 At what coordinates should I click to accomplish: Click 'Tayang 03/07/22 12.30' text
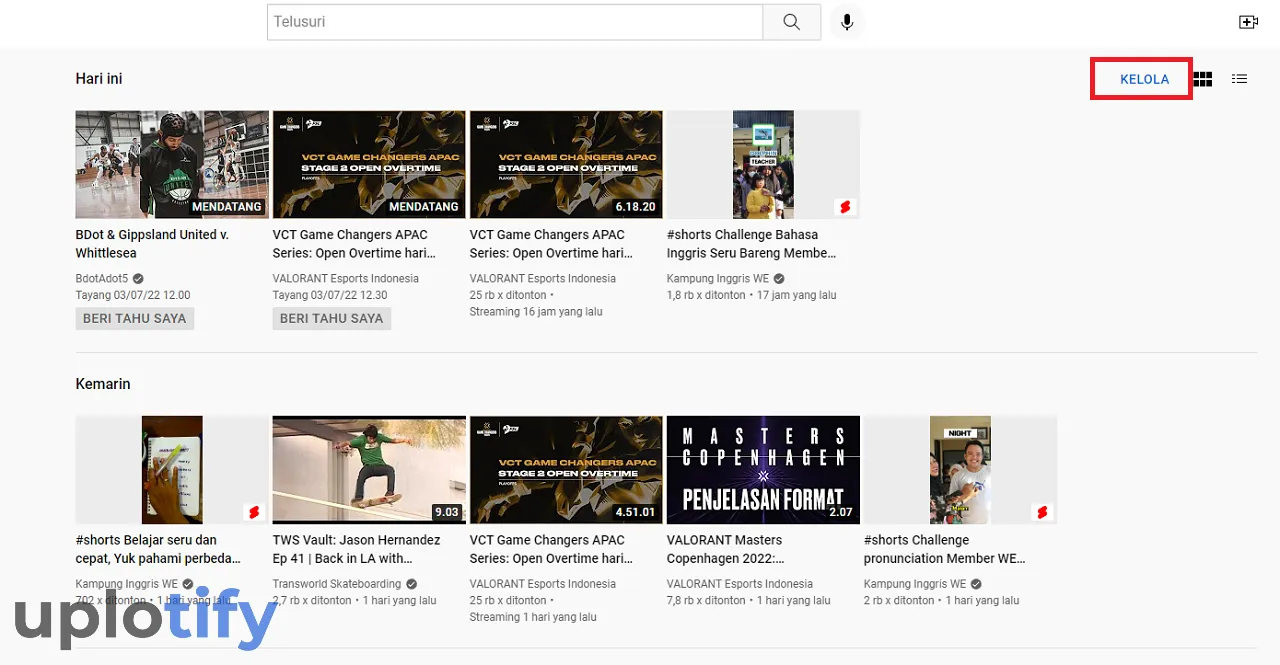330,296
